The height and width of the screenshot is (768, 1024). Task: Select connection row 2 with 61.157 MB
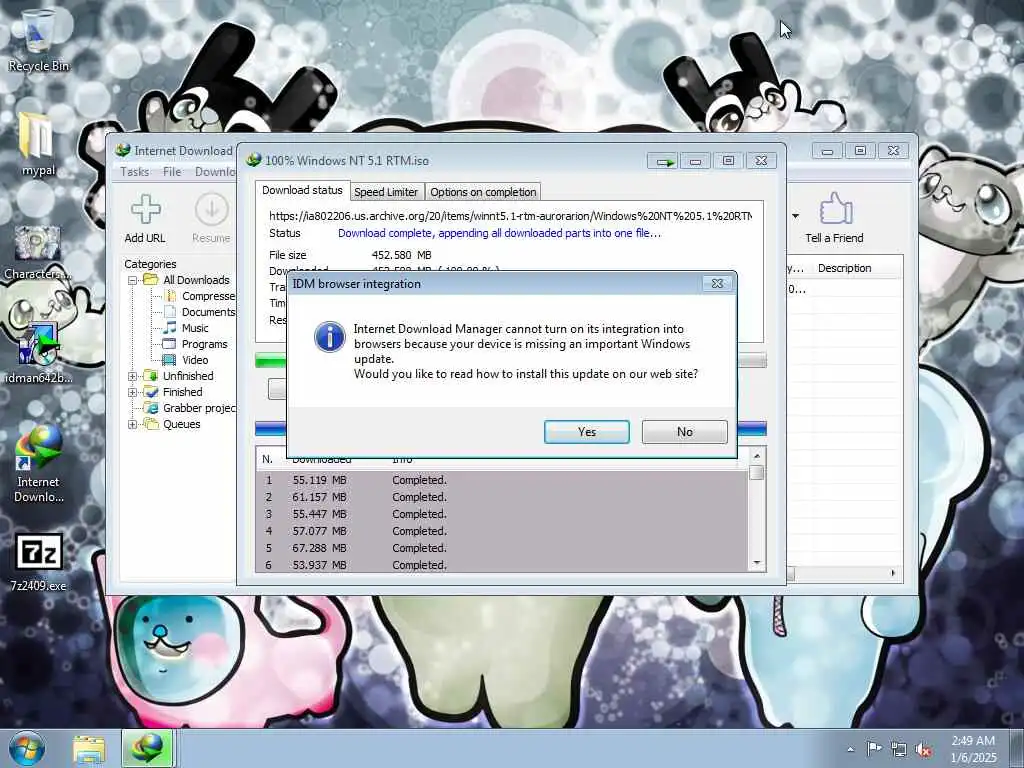coord(502,497)
